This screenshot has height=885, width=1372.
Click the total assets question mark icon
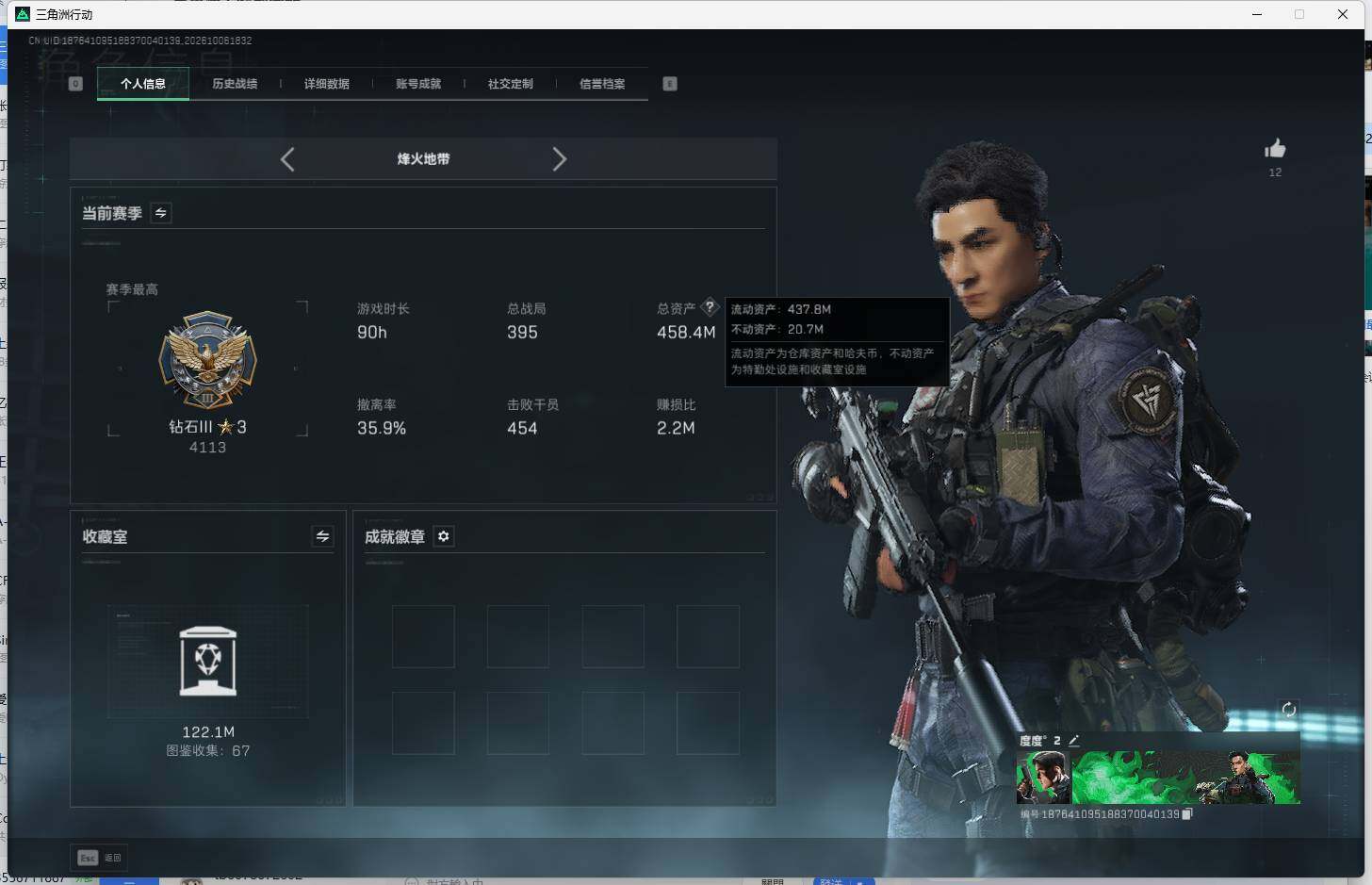point(710,307)
